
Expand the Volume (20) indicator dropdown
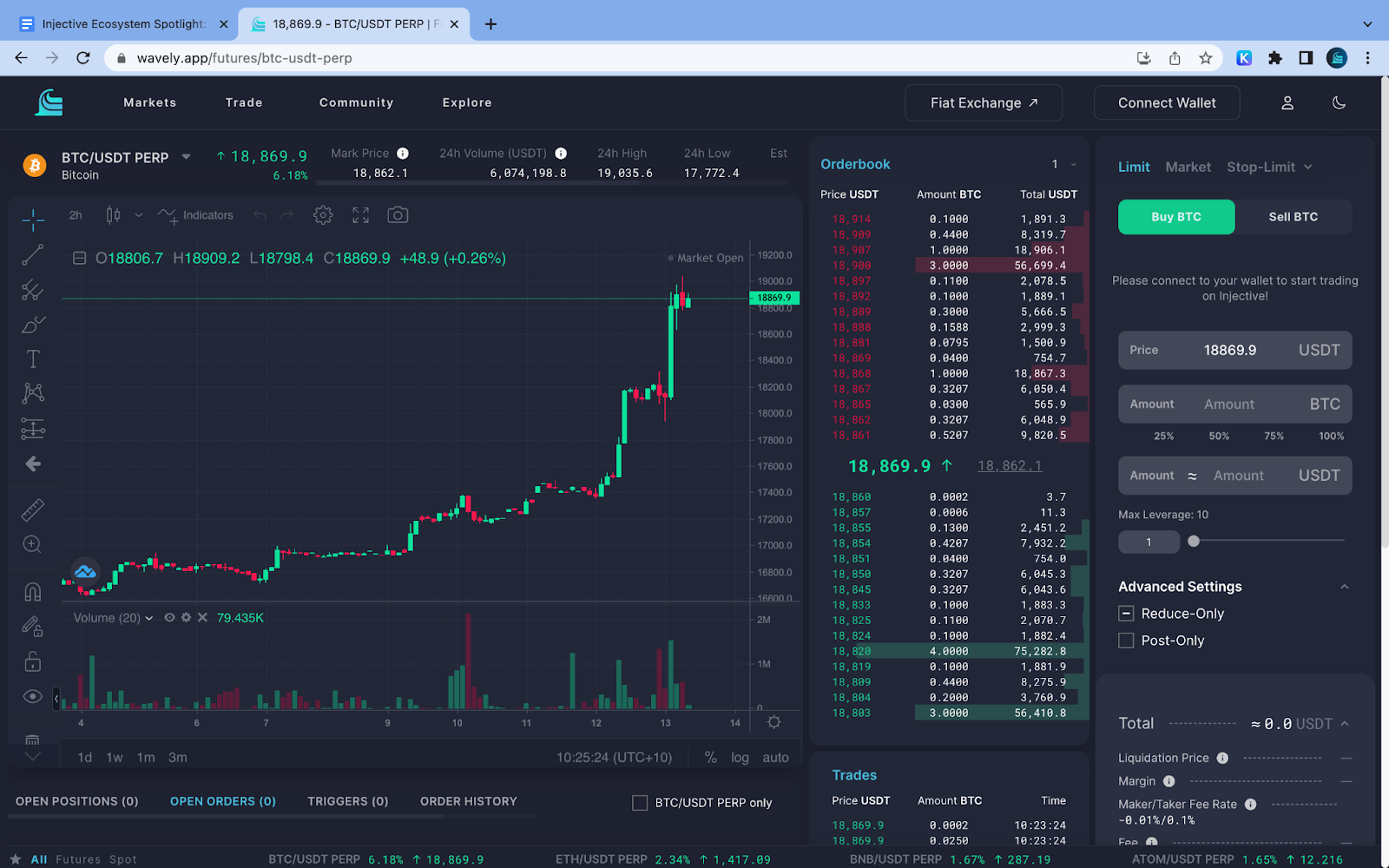pos(149,618)
